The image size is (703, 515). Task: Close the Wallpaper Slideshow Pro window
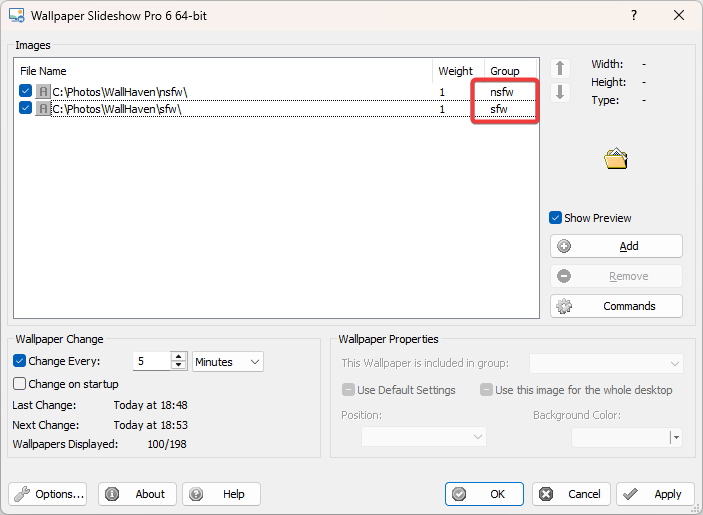679,15
